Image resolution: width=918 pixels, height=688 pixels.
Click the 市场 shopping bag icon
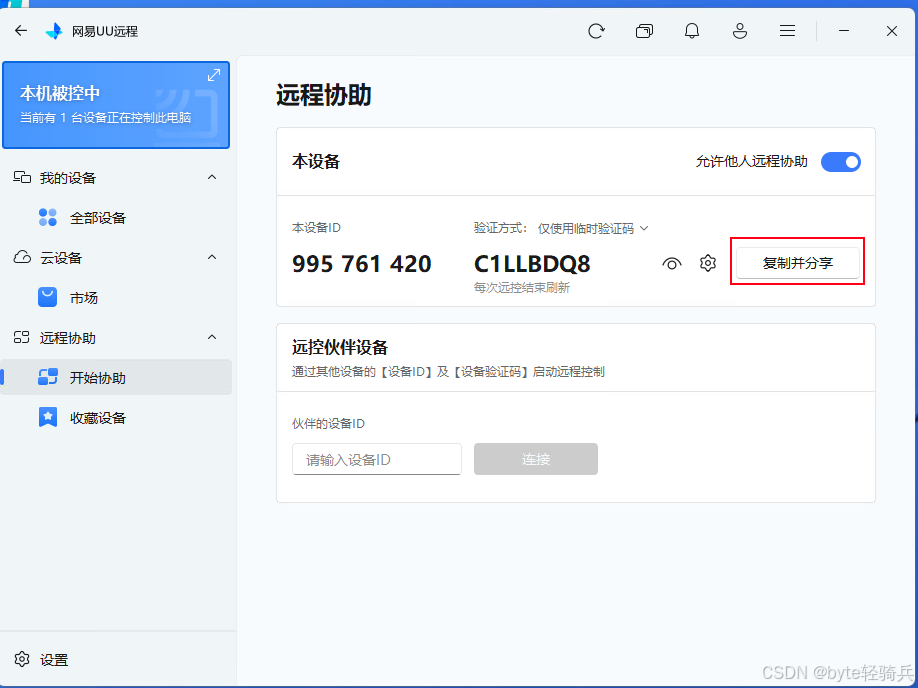[x=47, y=297]
